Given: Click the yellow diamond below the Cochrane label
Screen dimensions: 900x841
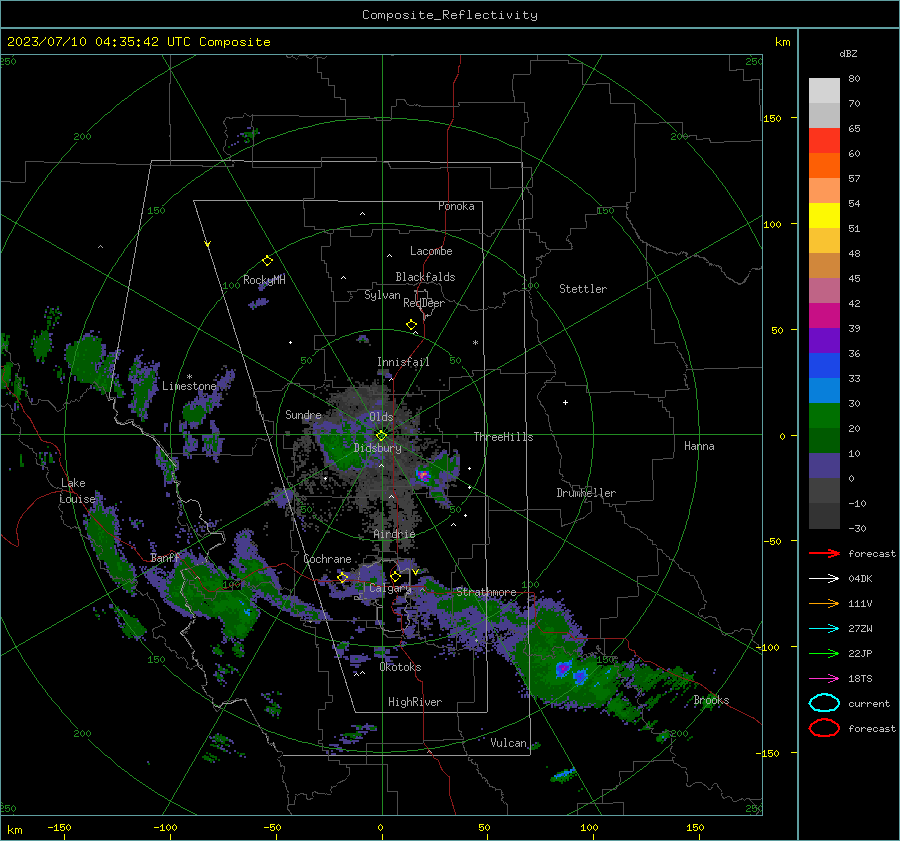Looking at the screenshot, I should click(x=343, y=577).
